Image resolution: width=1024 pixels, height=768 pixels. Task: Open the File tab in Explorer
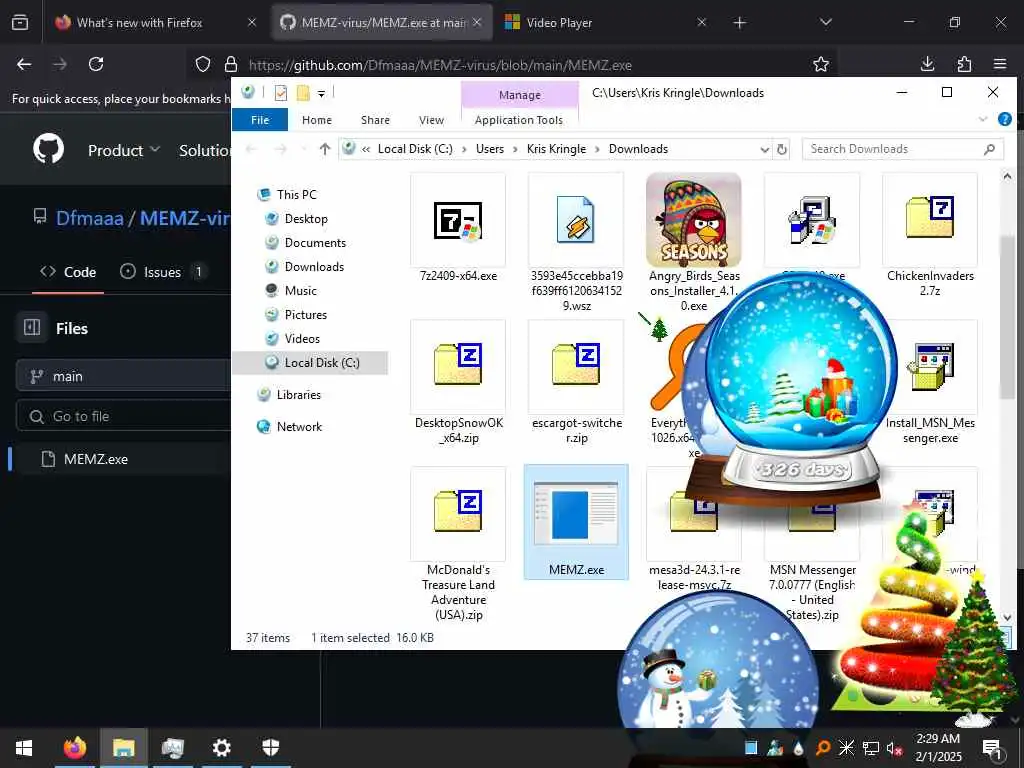coord(260,120)
